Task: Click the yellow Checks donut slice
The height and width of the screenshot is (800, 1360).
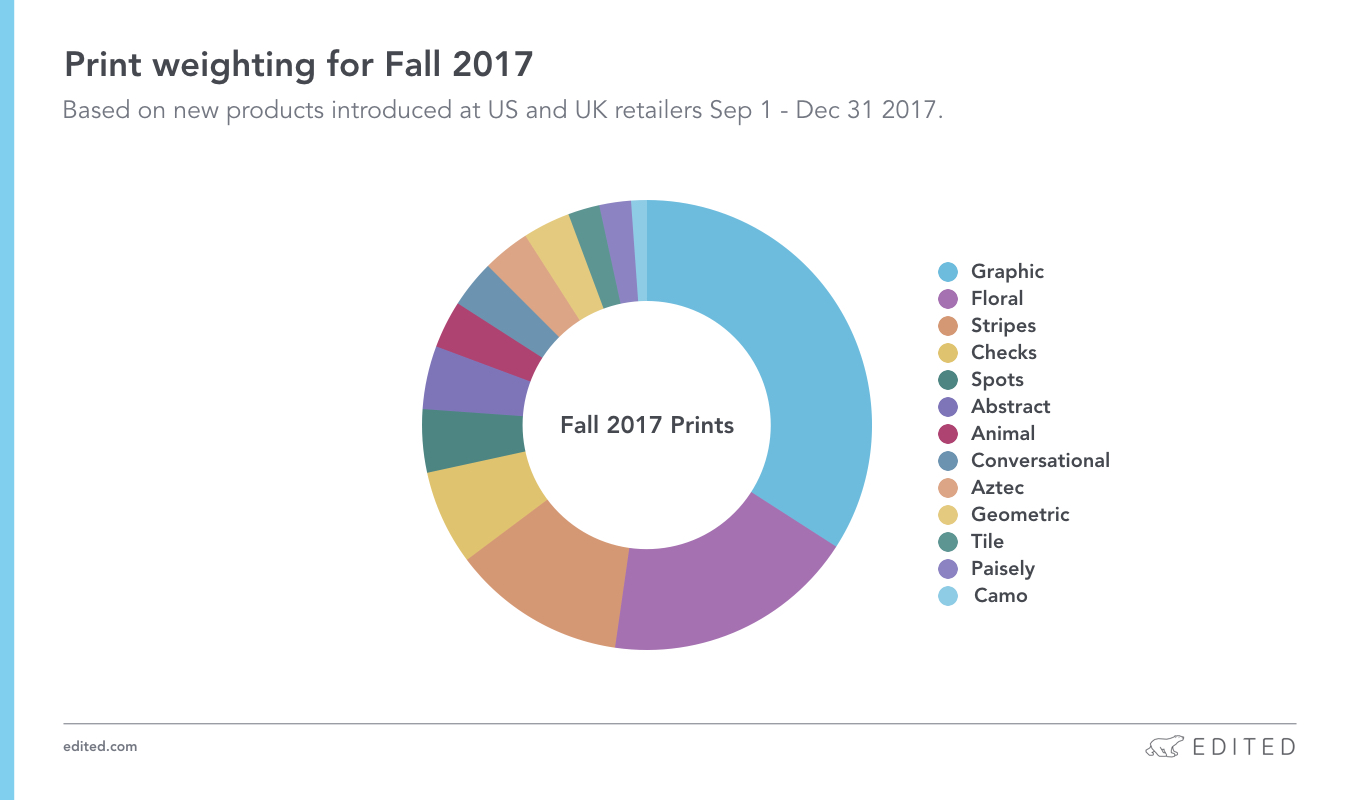Action: [x=480, y=503]
